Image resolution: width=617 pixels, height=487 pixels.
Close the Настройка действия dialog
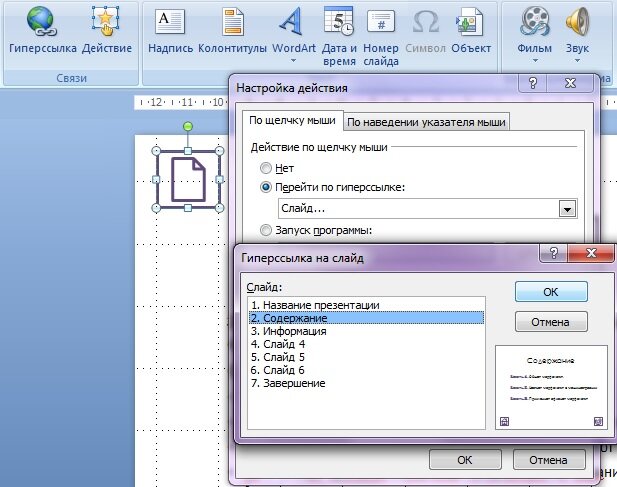[x=571, y=83]
